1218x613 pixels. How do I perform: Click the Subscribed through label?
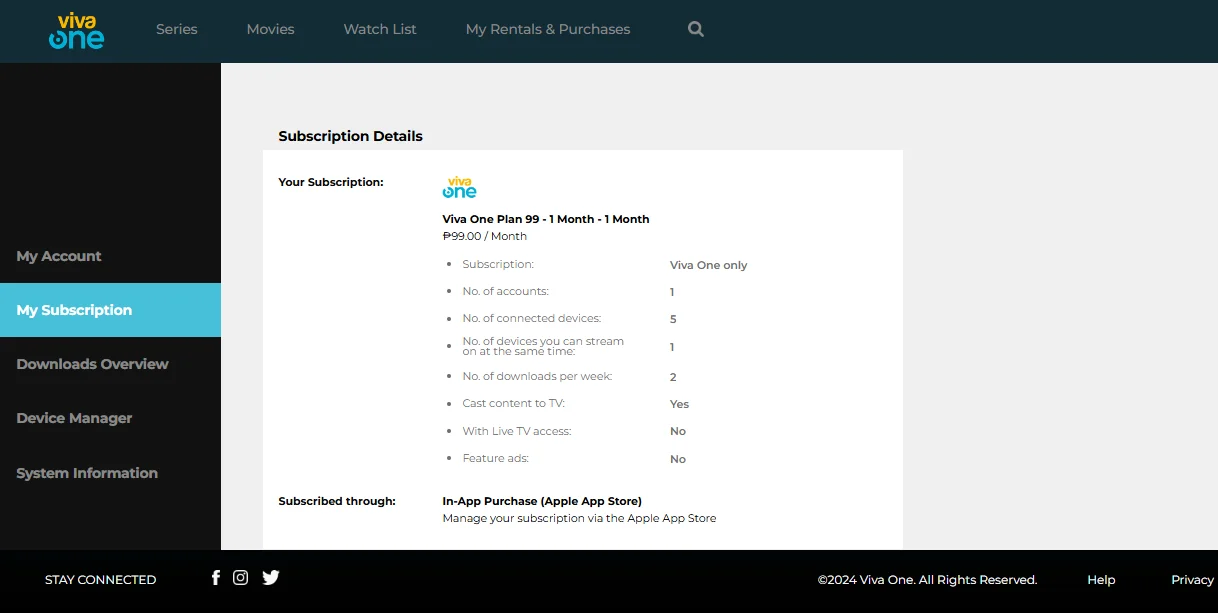337,501
